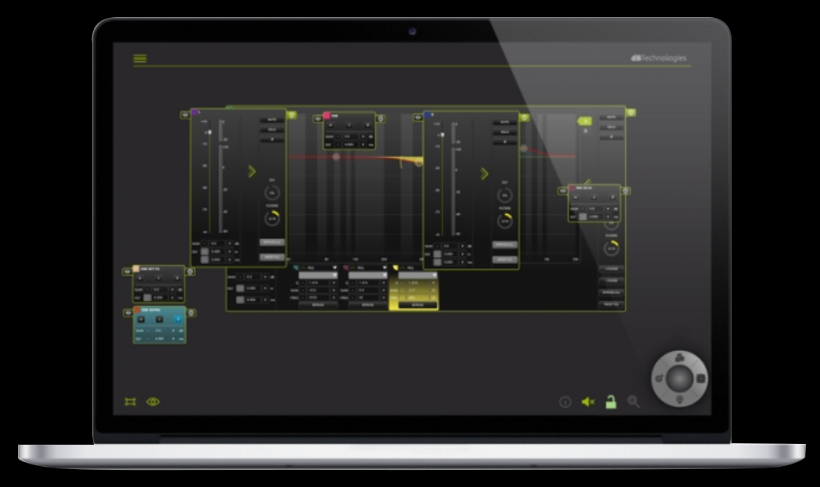The width and height of the screenshot is (820, 487).
Task: Click MUTE in the far-right column
Action: click(611, 117)
